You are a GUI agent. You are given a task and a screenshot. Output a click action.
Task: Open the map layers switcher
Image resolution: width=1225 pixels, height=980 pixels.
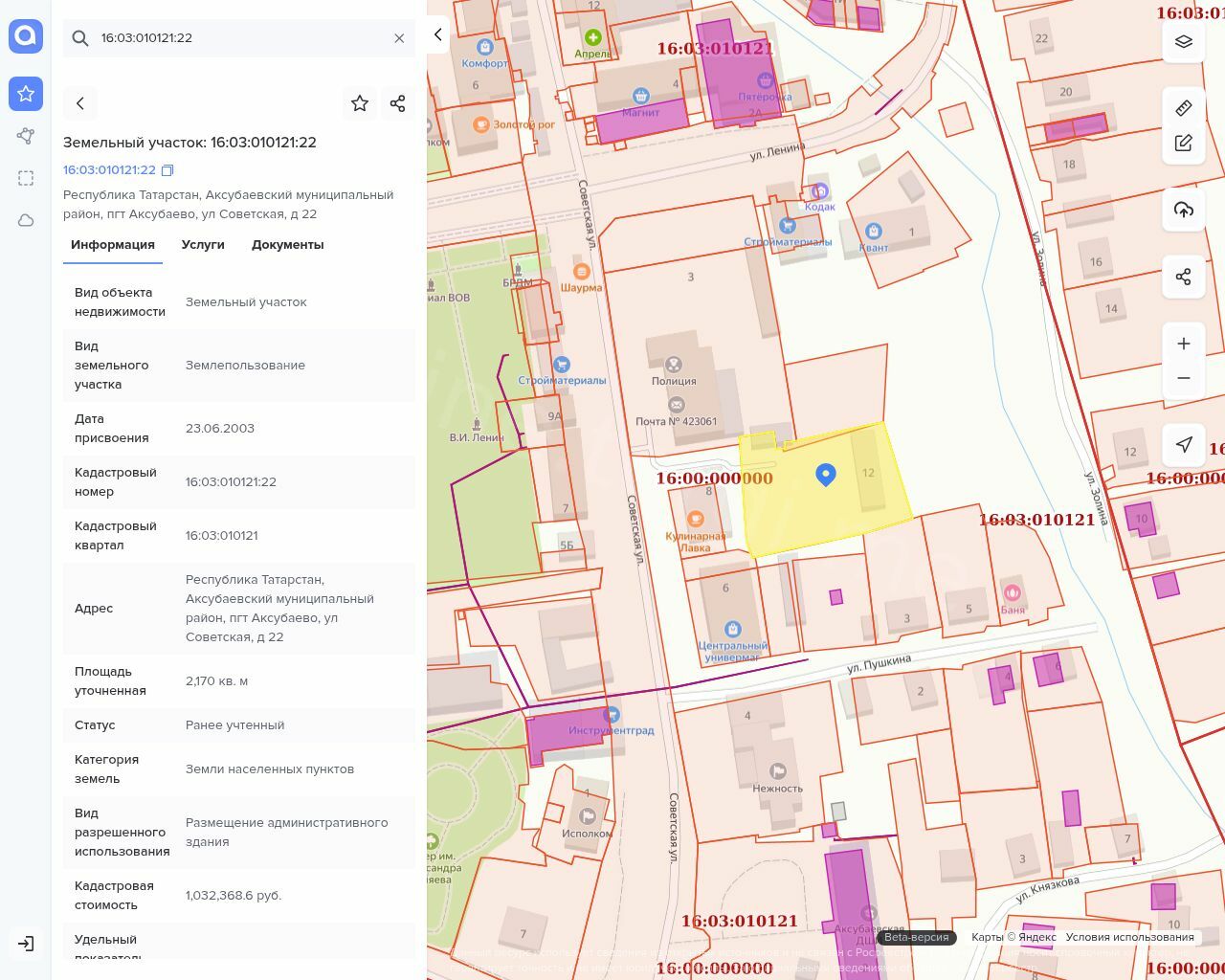click(x=1184, y=41)
